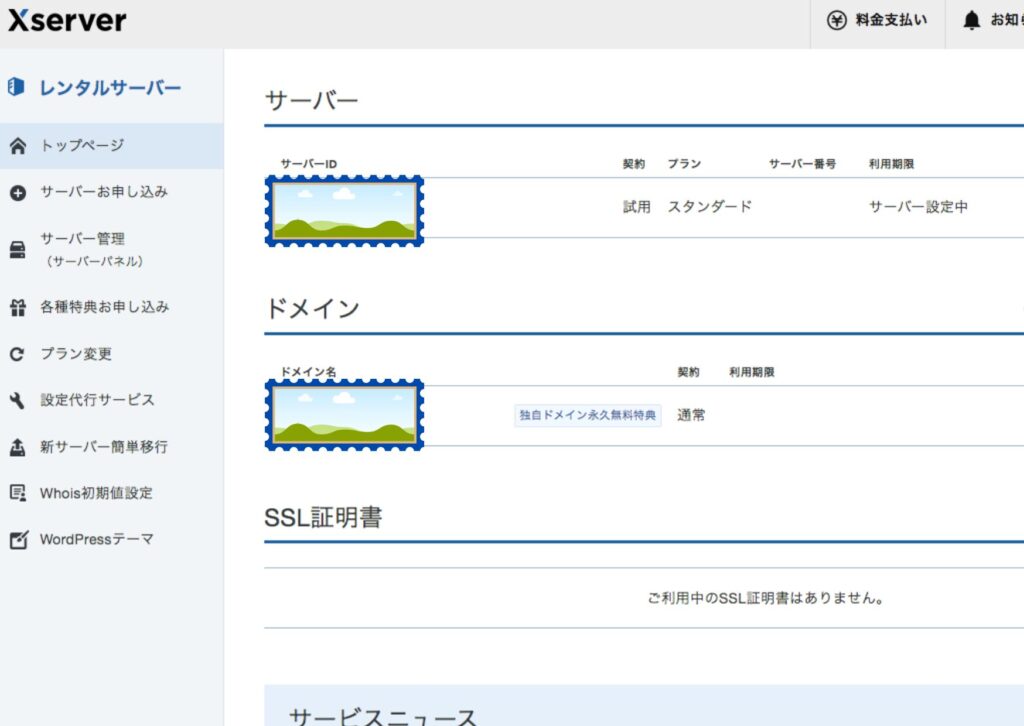Click the 料金支払い link
The height and width of the screenshot is (726, 1024).
click(x=877, y=20)
